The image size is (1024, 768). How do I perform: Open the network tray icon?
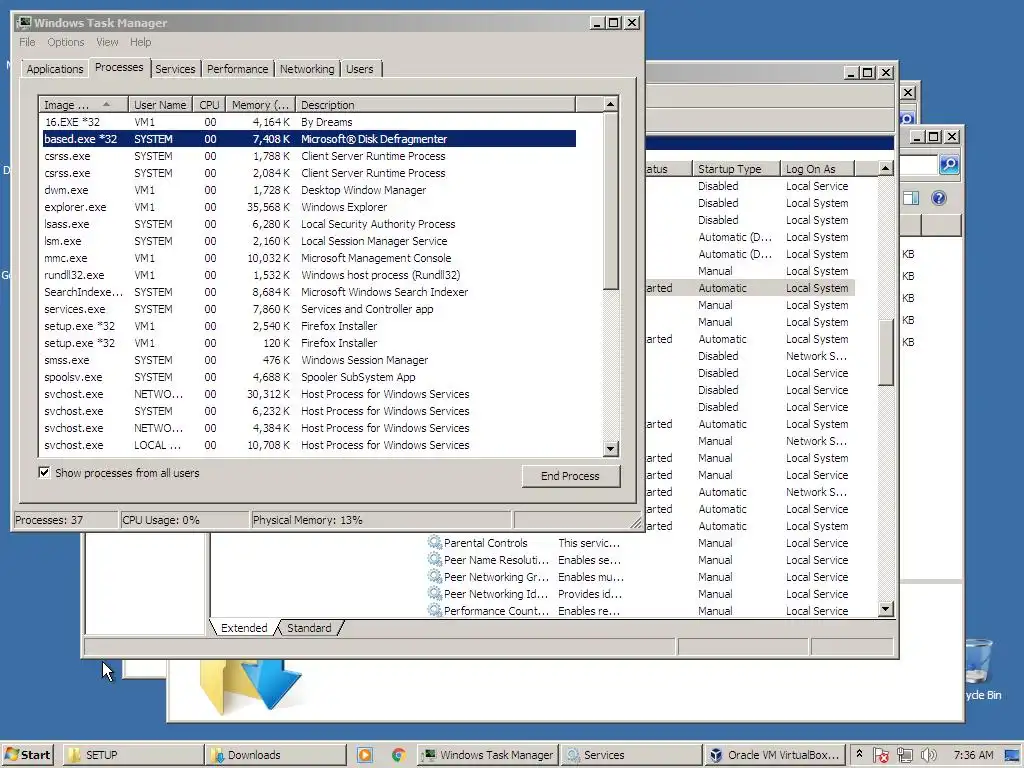pyautogui.click(x=904, y=755)
